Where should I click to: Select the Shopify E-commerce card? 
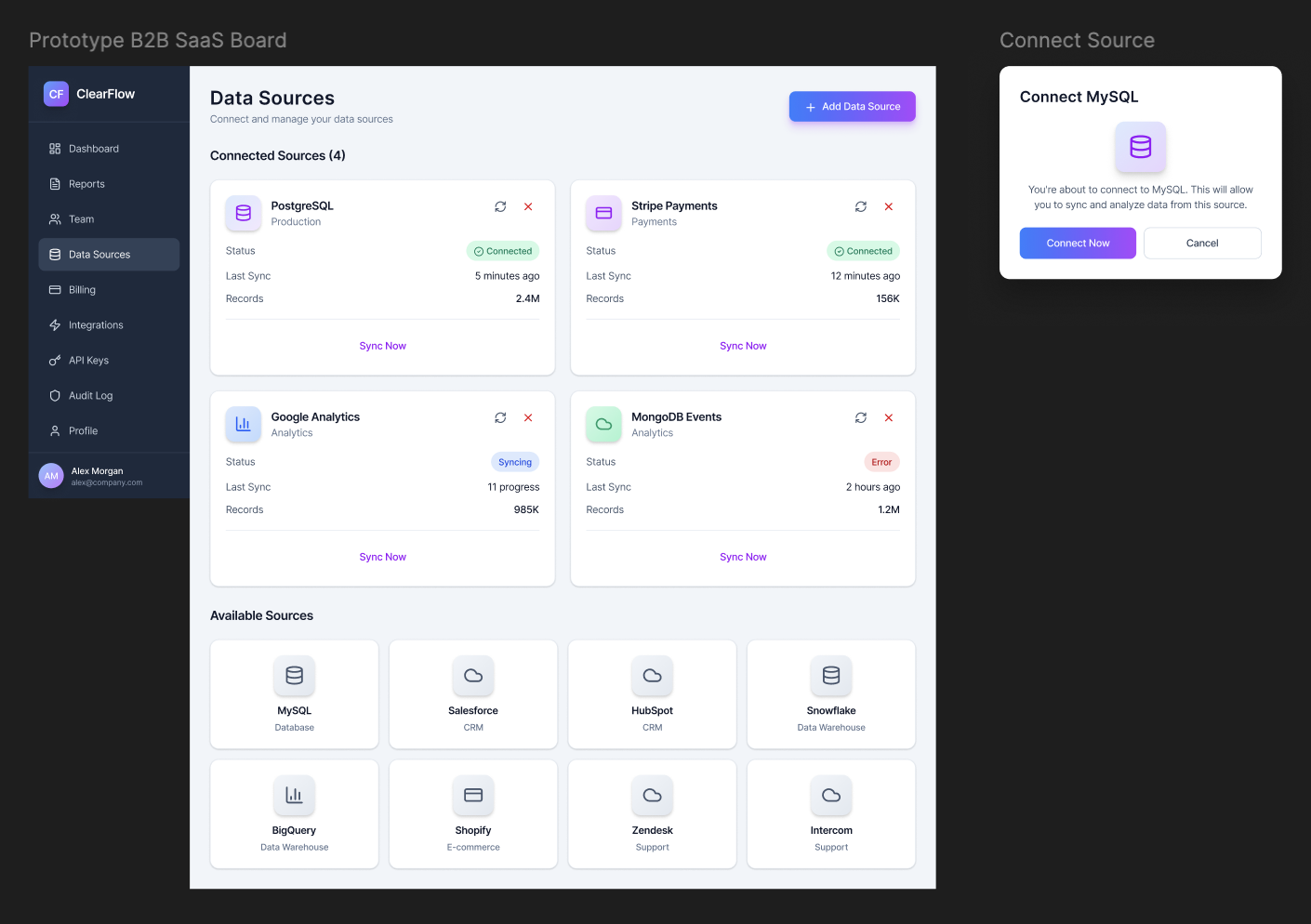(x=473, y=814)
